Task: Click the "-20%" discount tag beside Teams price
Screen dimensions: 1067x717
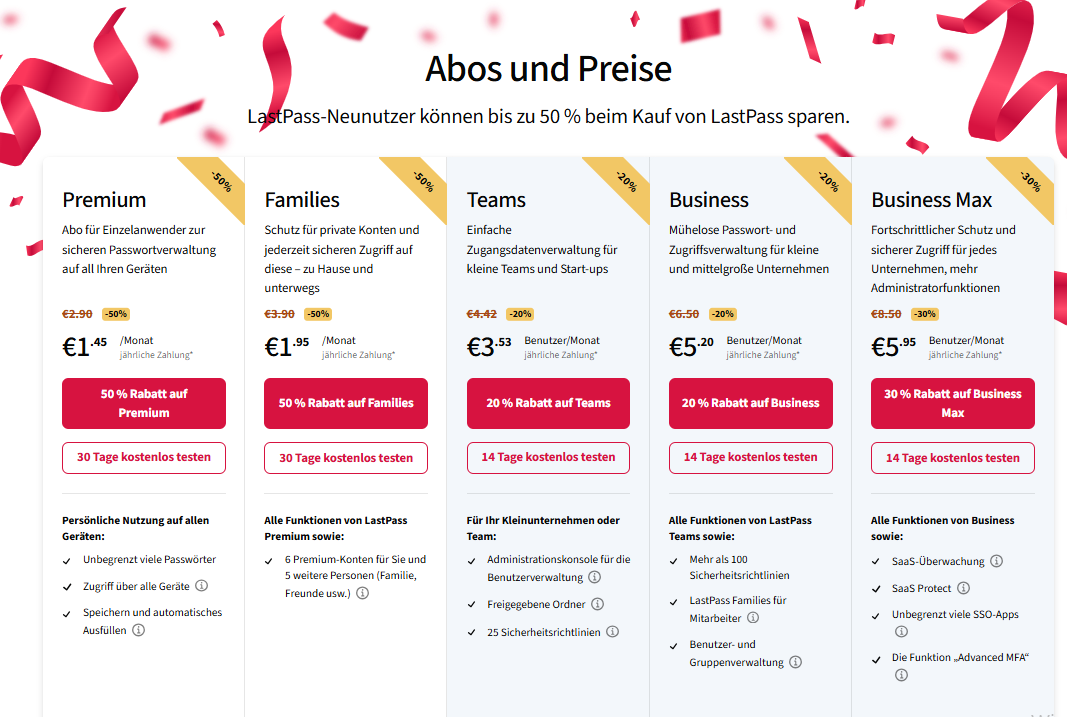Action: pyautogui.click(x=521, y=313)
